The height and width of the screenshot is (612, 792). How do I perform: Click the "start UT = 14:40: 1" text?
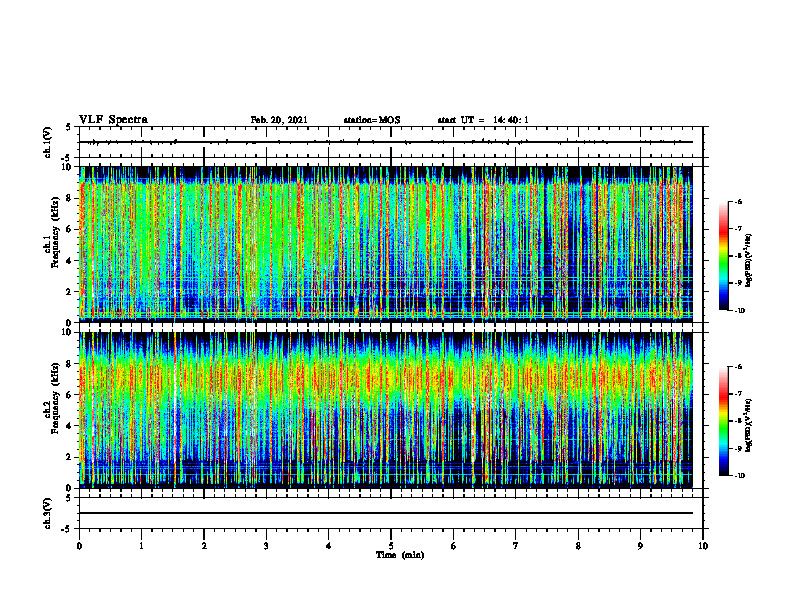click(483, 120)
